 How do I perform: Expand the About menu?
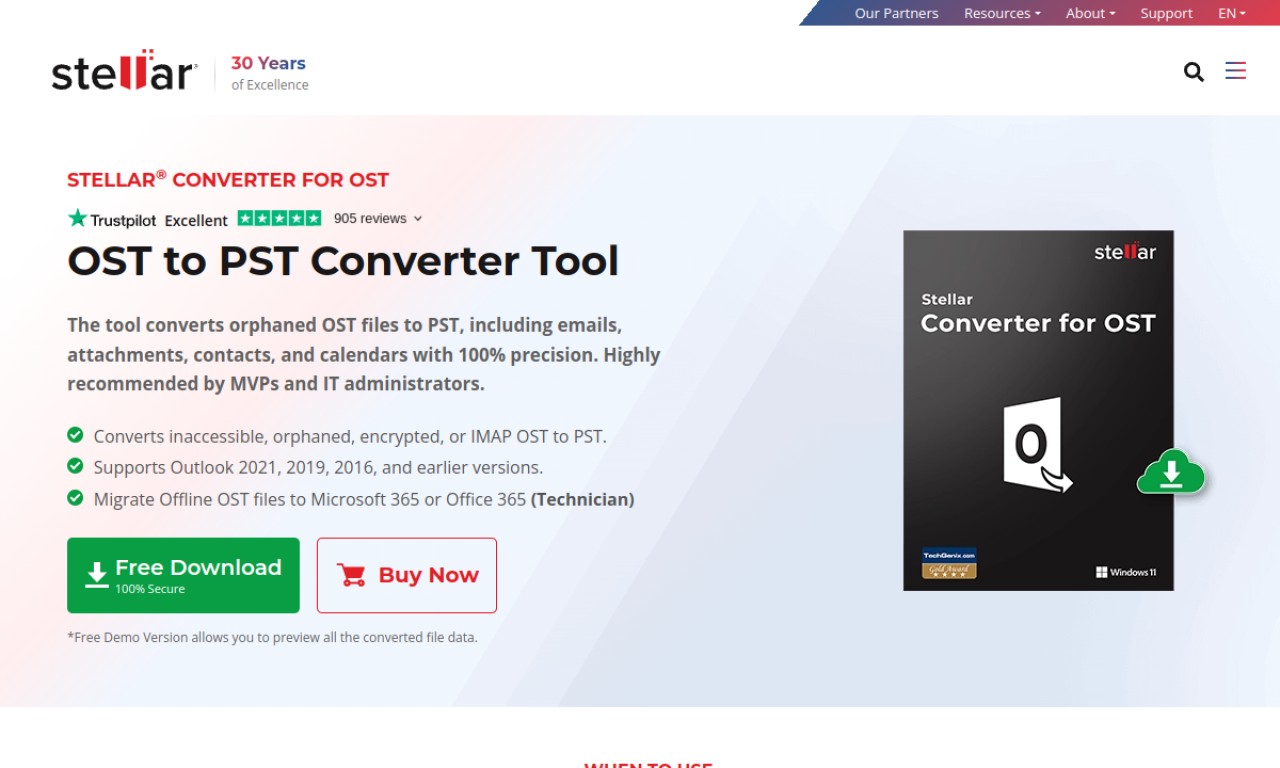1090,13
